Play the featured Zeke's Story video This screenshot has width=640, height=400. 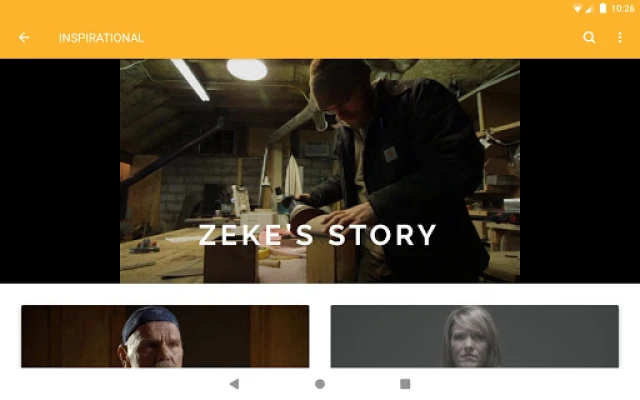[x=320, y=171]
